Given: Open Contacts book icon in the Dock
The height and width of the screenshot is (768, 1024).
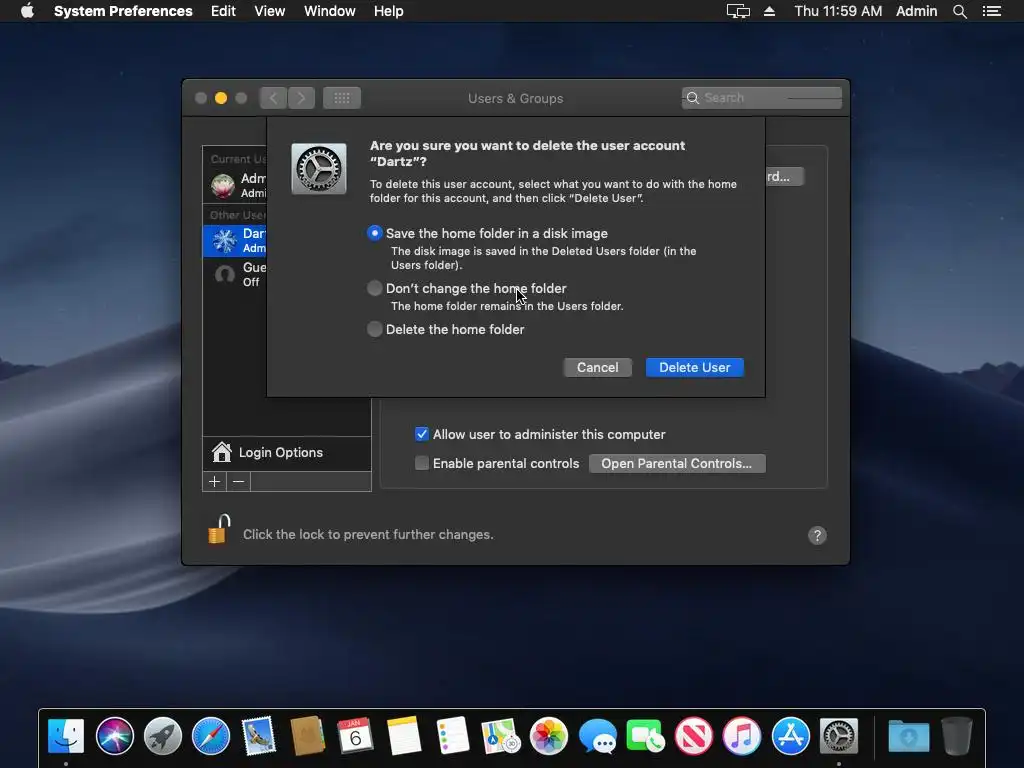Looking at the screenshot, I should pos(308,736).
